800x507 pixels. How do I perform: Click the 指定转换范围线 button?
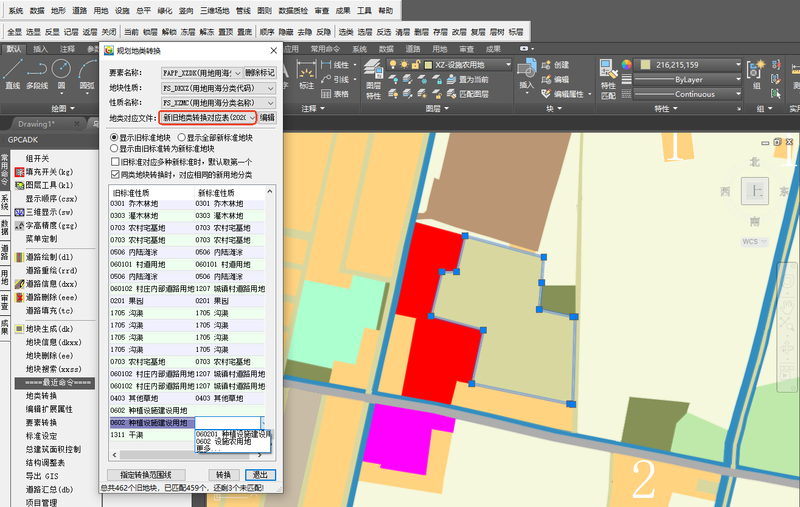click(146, 475)
